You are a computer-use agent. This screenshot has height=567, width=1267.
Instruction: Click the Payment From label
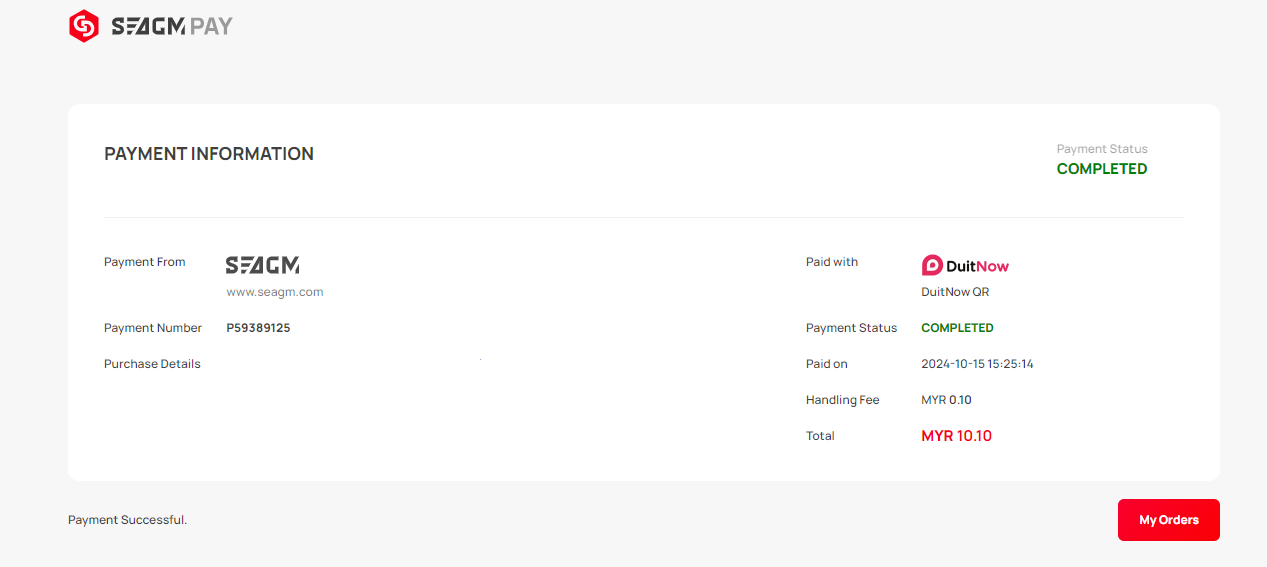[145, 262]
